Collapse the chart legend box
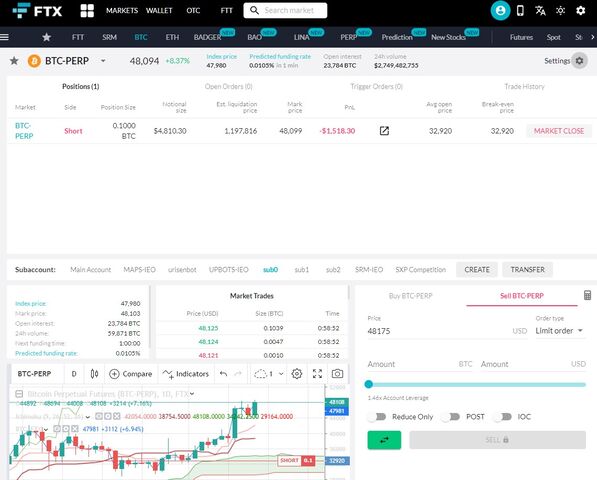597x480 pixels. 19,394
